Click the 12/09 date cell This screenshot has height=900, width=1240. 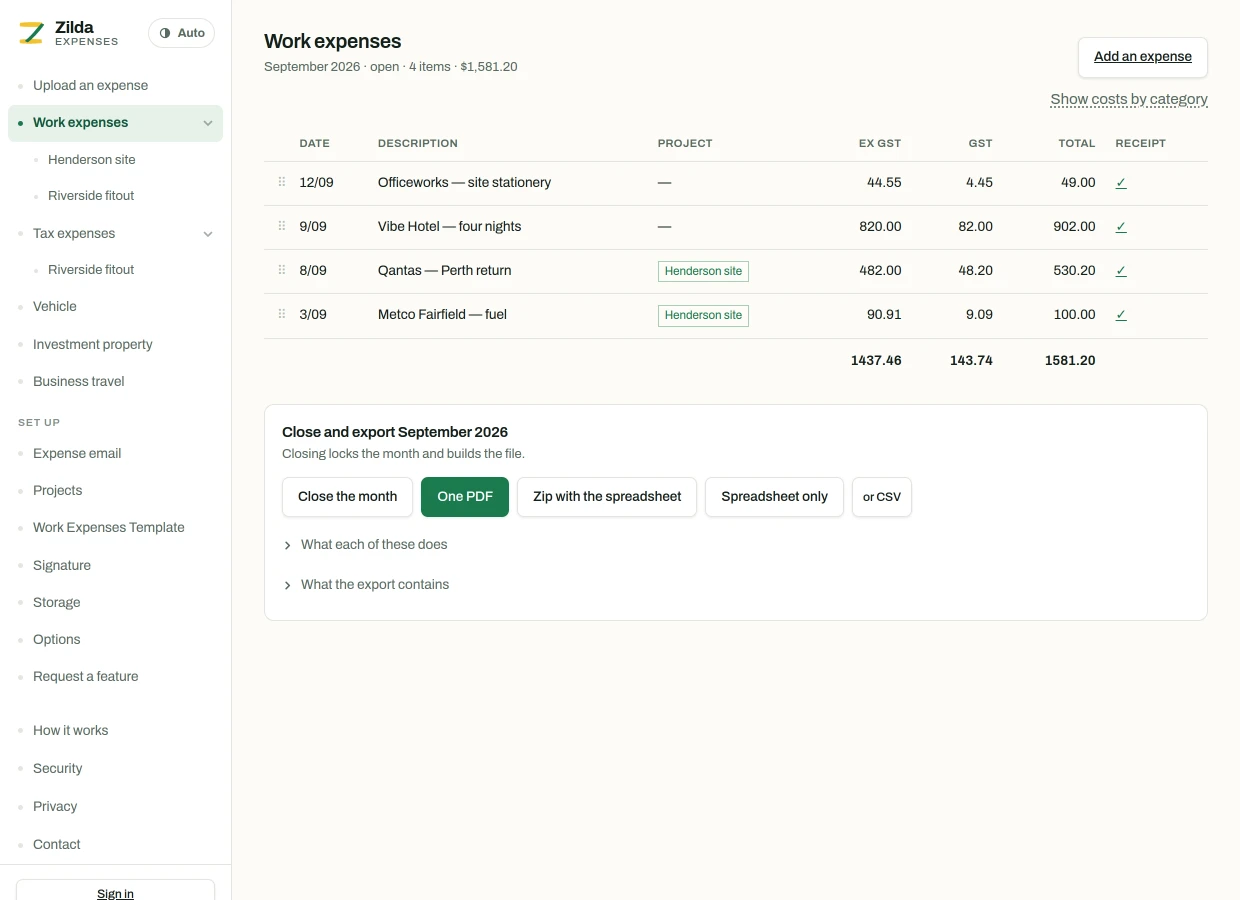coord(317,182)
